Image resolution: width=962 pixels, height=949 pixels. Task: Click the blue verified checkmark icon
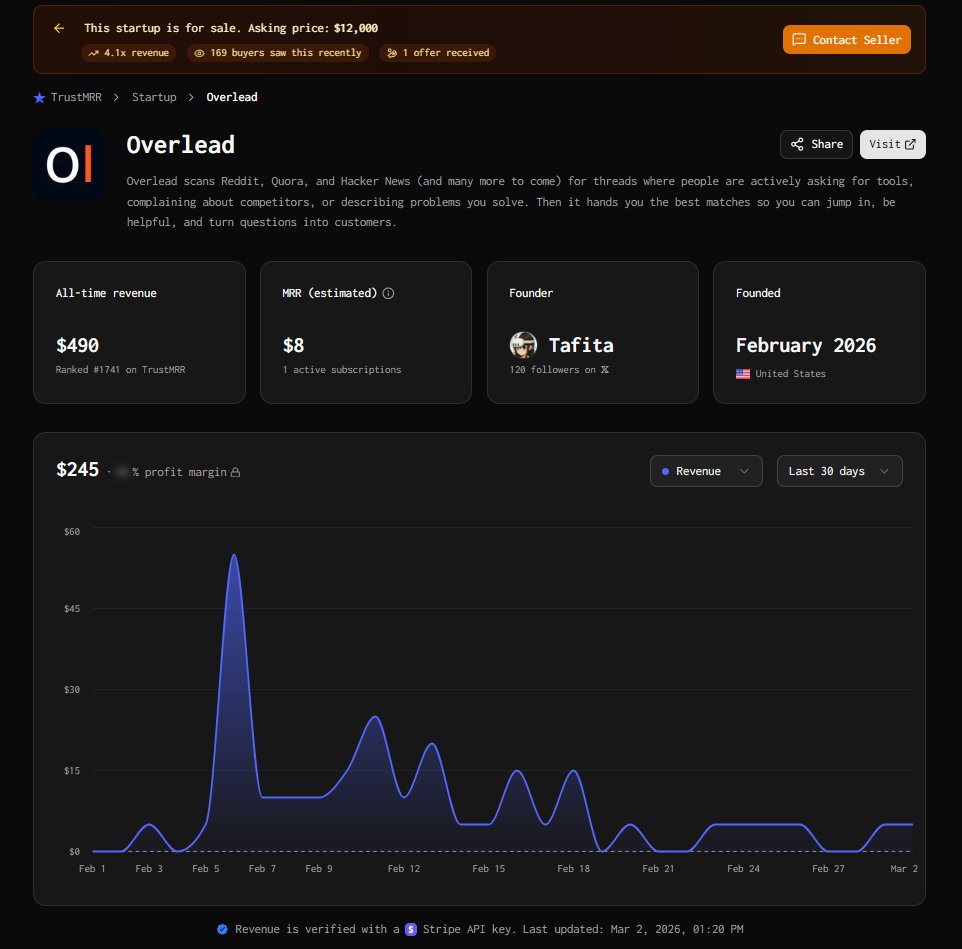pos(223,929)
